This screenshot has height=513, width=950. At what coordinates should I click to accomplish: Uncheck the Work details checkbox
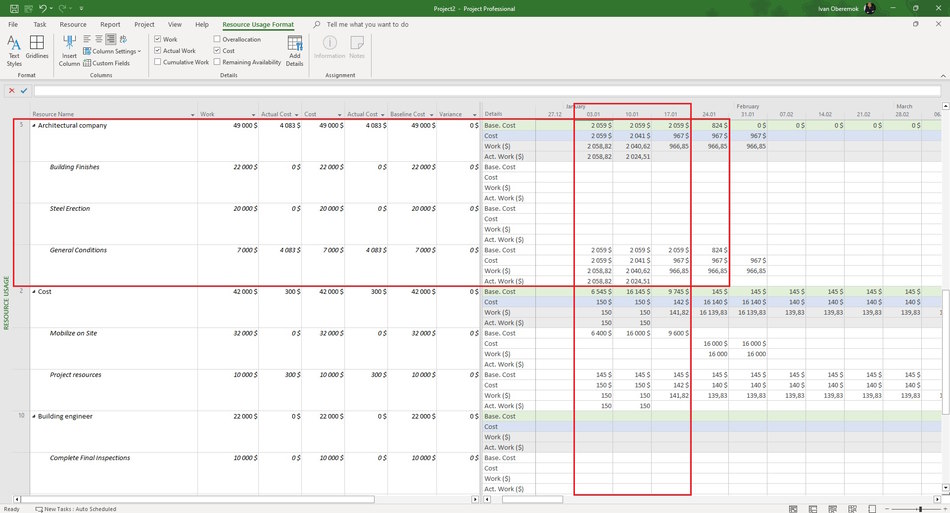(x=158, y=39)
